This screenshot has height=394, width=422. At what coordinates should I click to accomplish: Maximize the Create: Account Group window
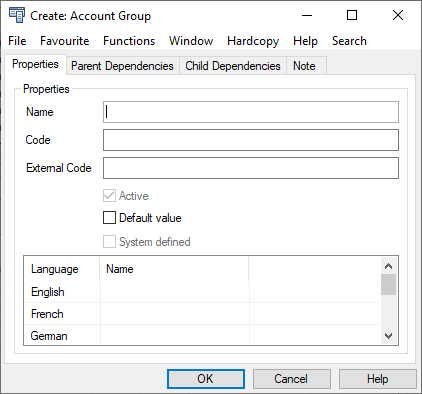[352, 15]
